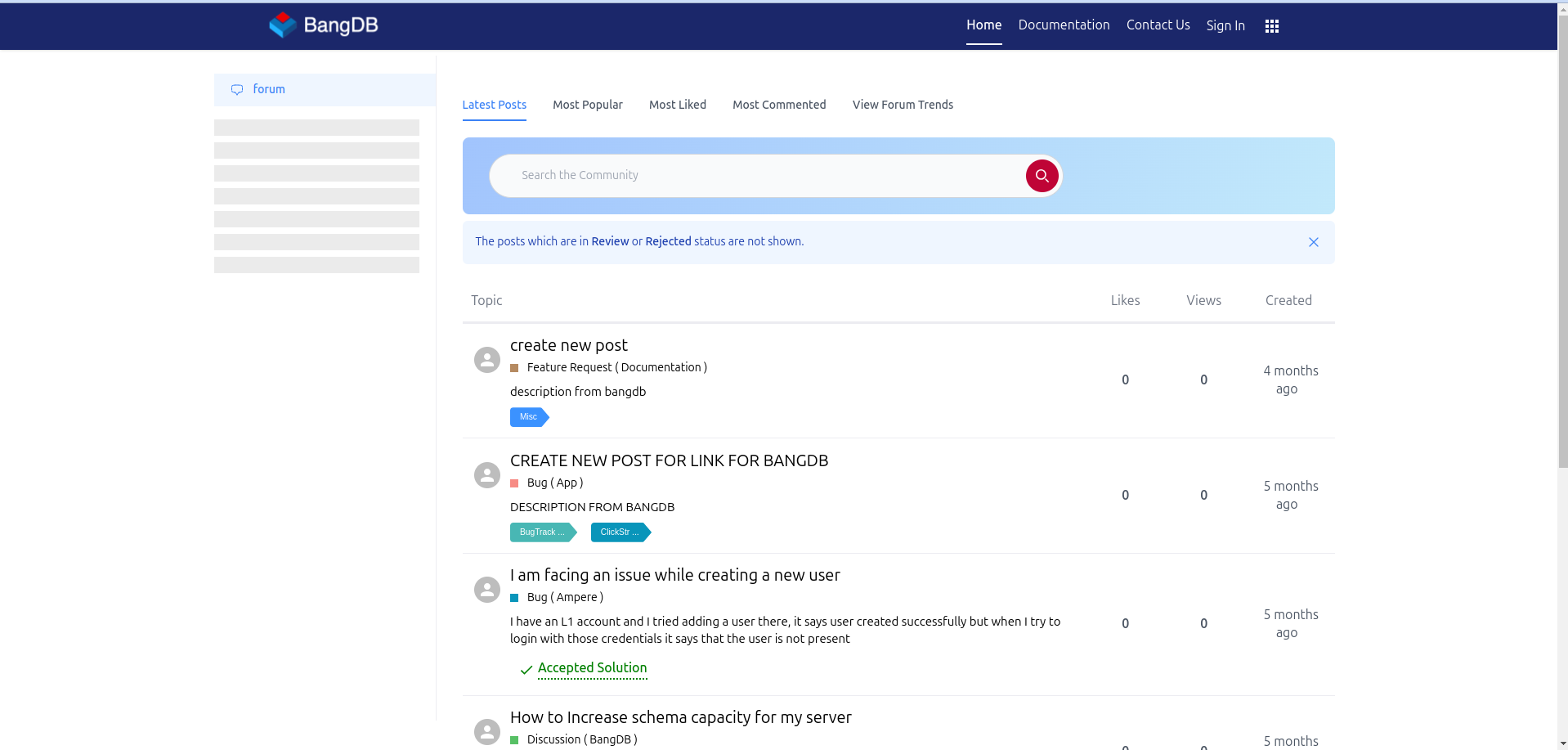Click the Likes column header
The image size is (1568, 750).
[x=1125, y=300]
